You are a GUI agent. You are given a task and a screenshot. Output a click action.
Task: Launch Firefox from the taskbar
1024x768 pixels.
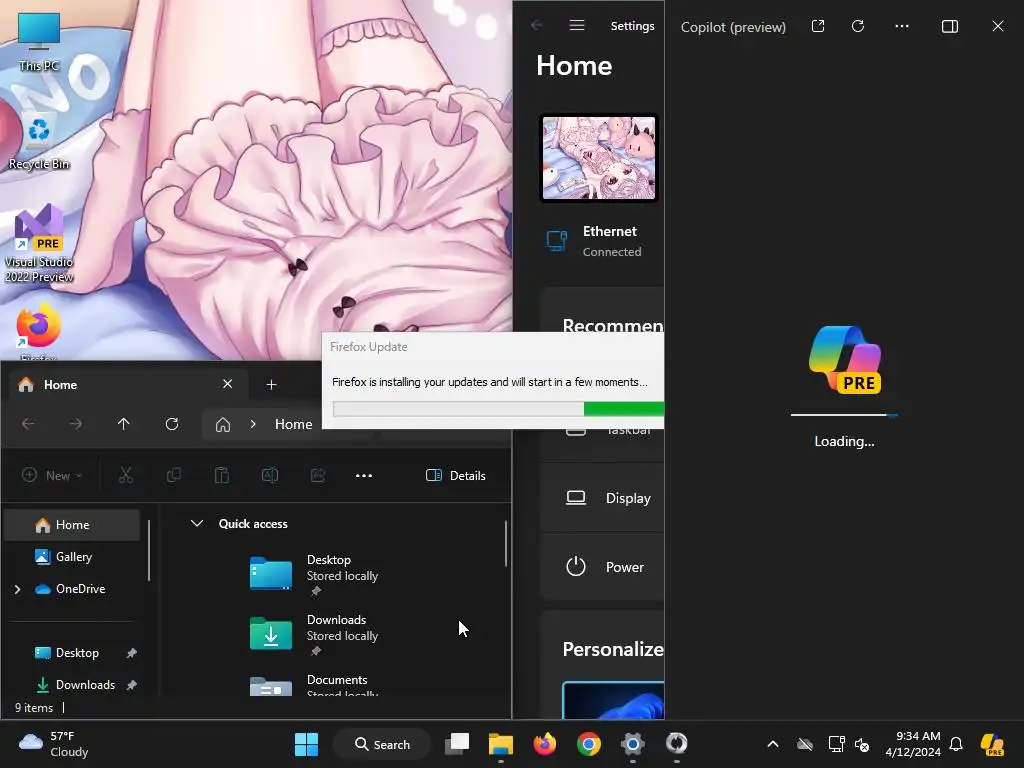point(545,744)
